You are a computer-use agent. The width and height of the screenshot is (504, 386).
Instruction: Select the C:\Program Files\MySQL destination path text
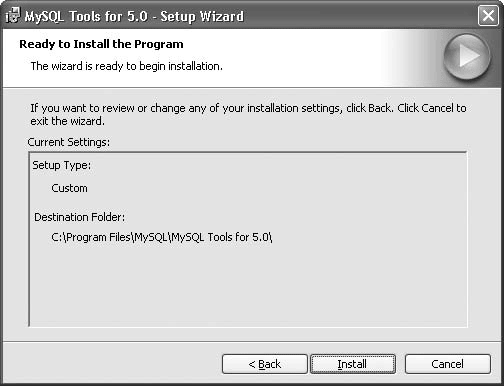pyautogui.click(x=162, y=237)
